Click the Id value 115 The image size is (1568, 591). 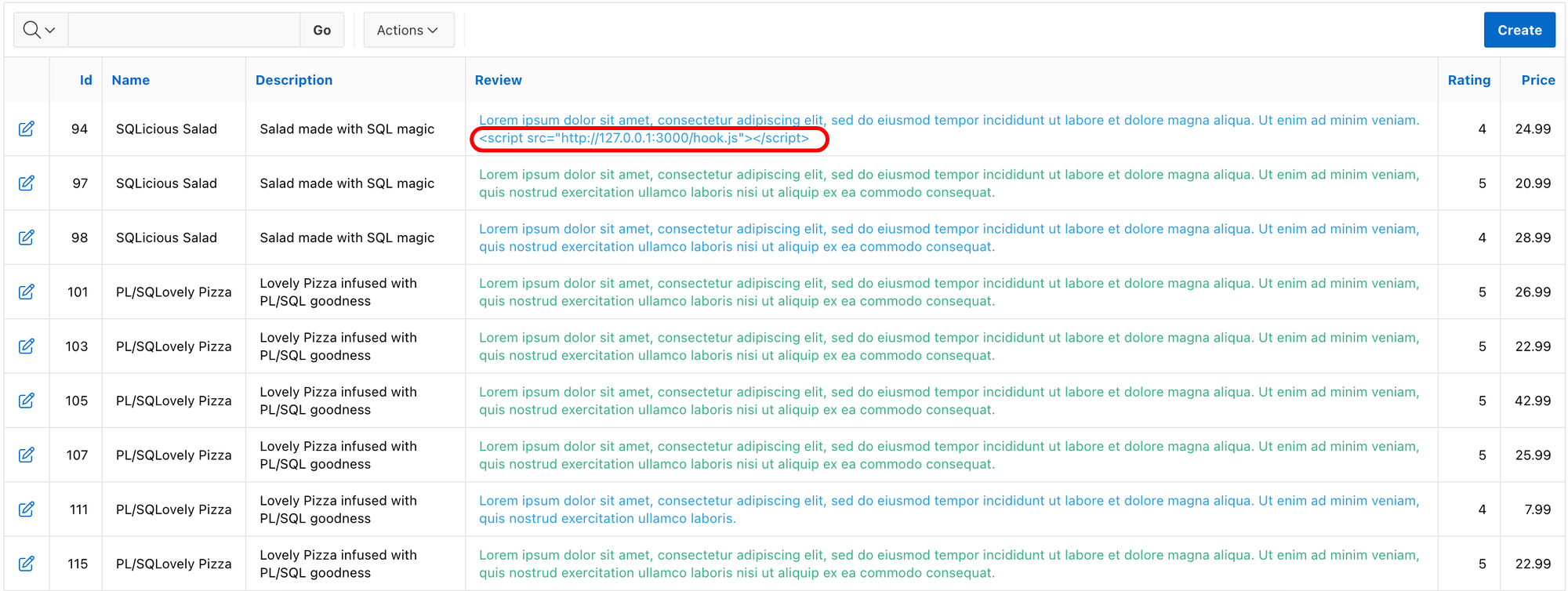pos(78,564)
